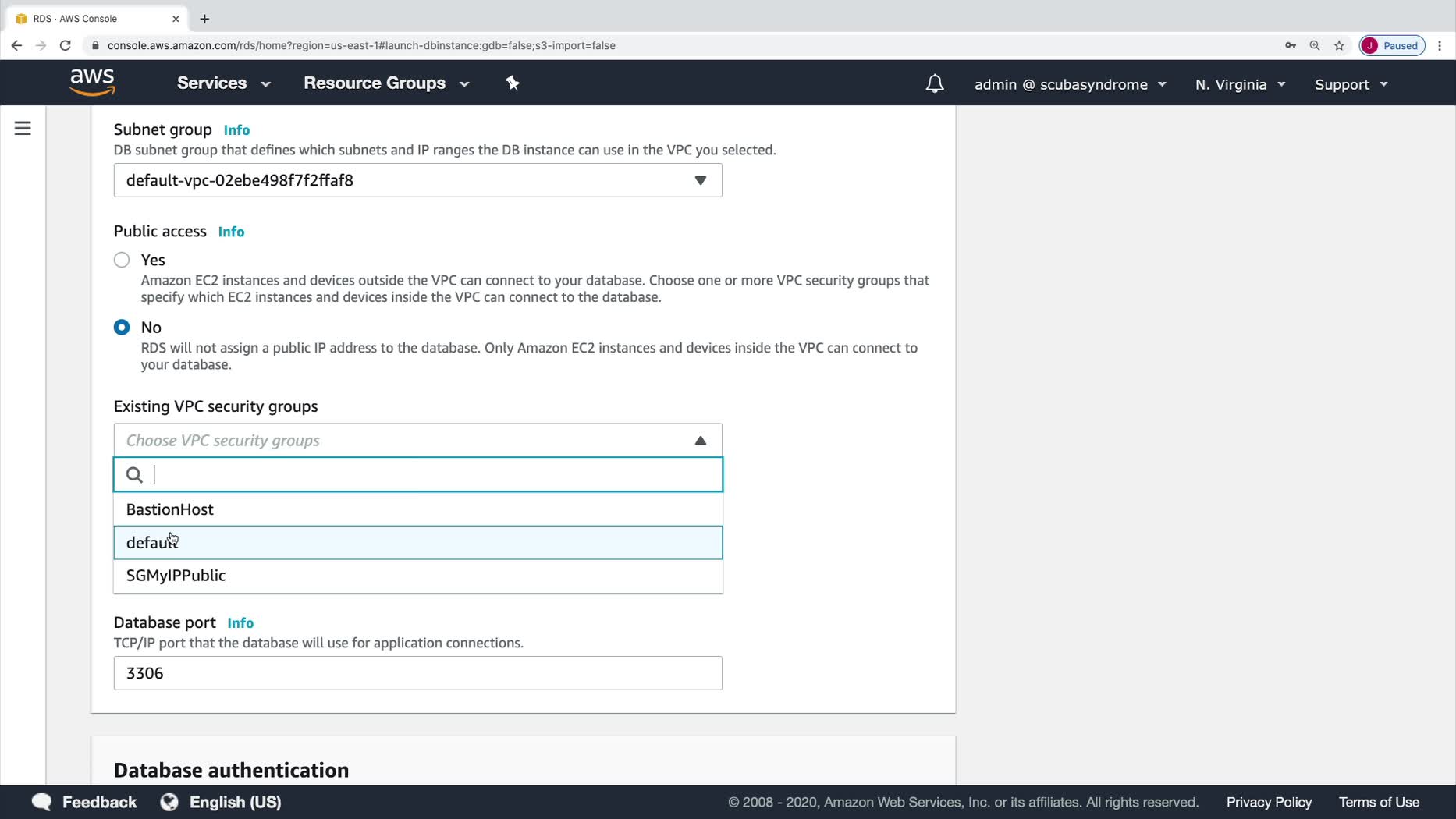The height and width of the screenshot is (819, 1456).
Task: Click the Database port input field
Action: tap(417, 673)
